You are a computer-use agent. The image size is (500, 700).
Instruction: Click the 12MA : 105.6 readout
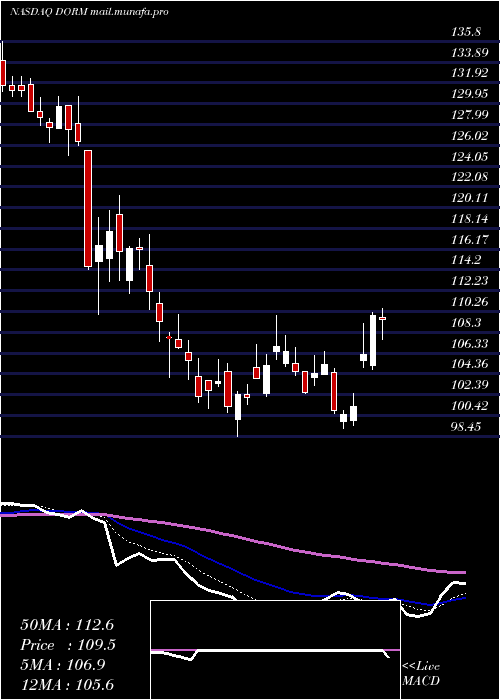[67, 684]
